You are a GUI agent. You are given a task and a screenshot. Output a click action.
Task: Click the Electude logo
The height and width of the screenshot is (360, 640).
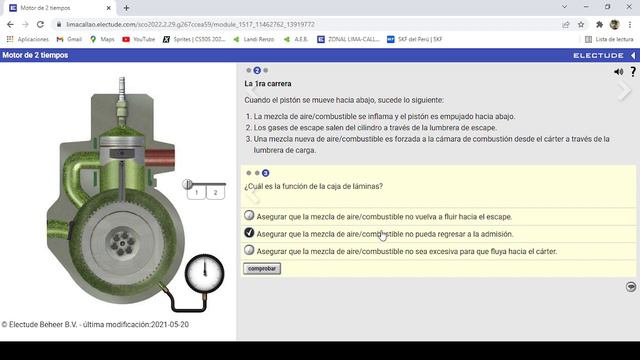coord(598,55)
